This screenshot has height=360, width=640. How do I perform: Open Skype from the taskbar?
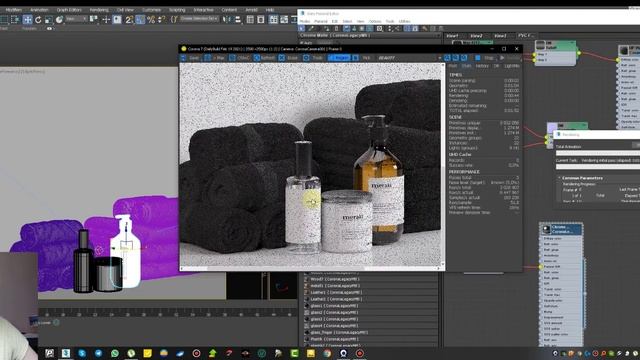click(x=82, y=353)
